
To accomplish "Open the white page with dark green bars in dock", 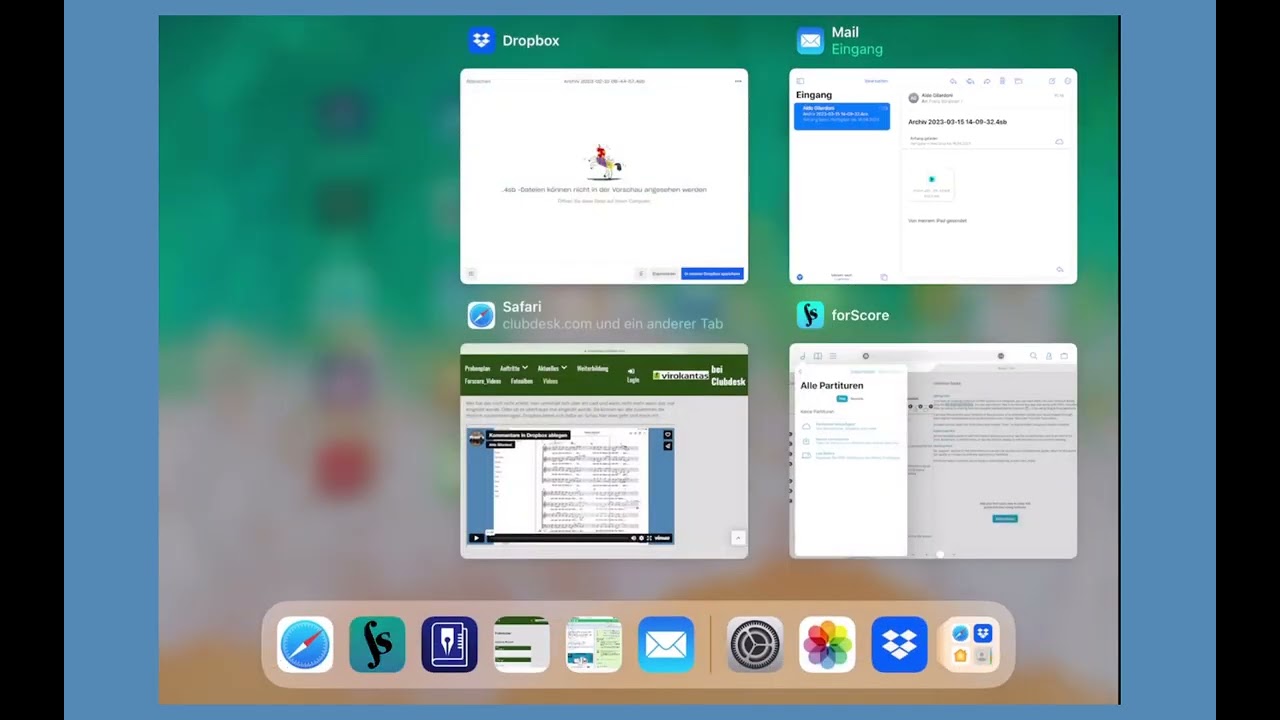I will tap(521, 644).
